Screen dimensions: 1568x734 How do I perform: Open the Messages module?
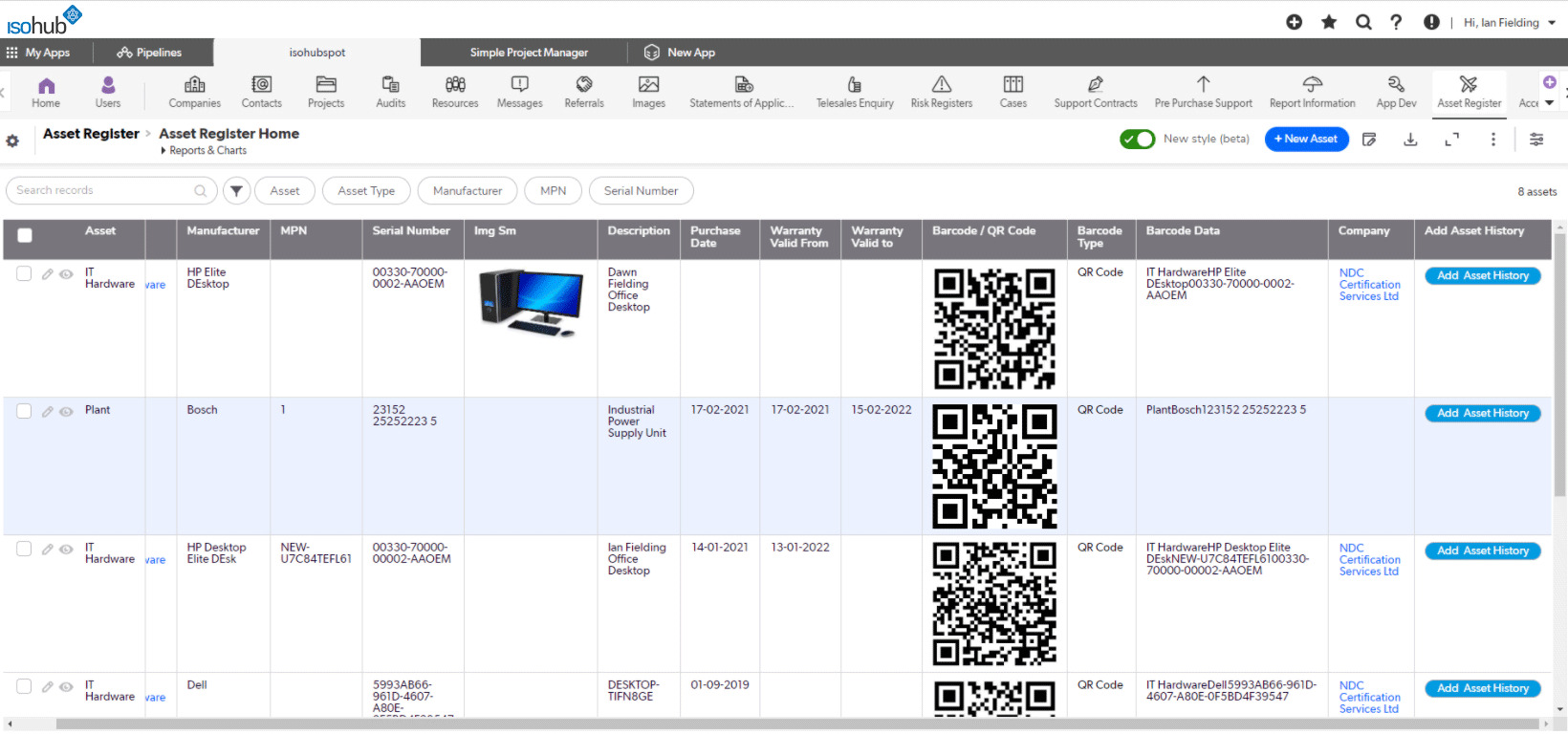click(520, 93)
